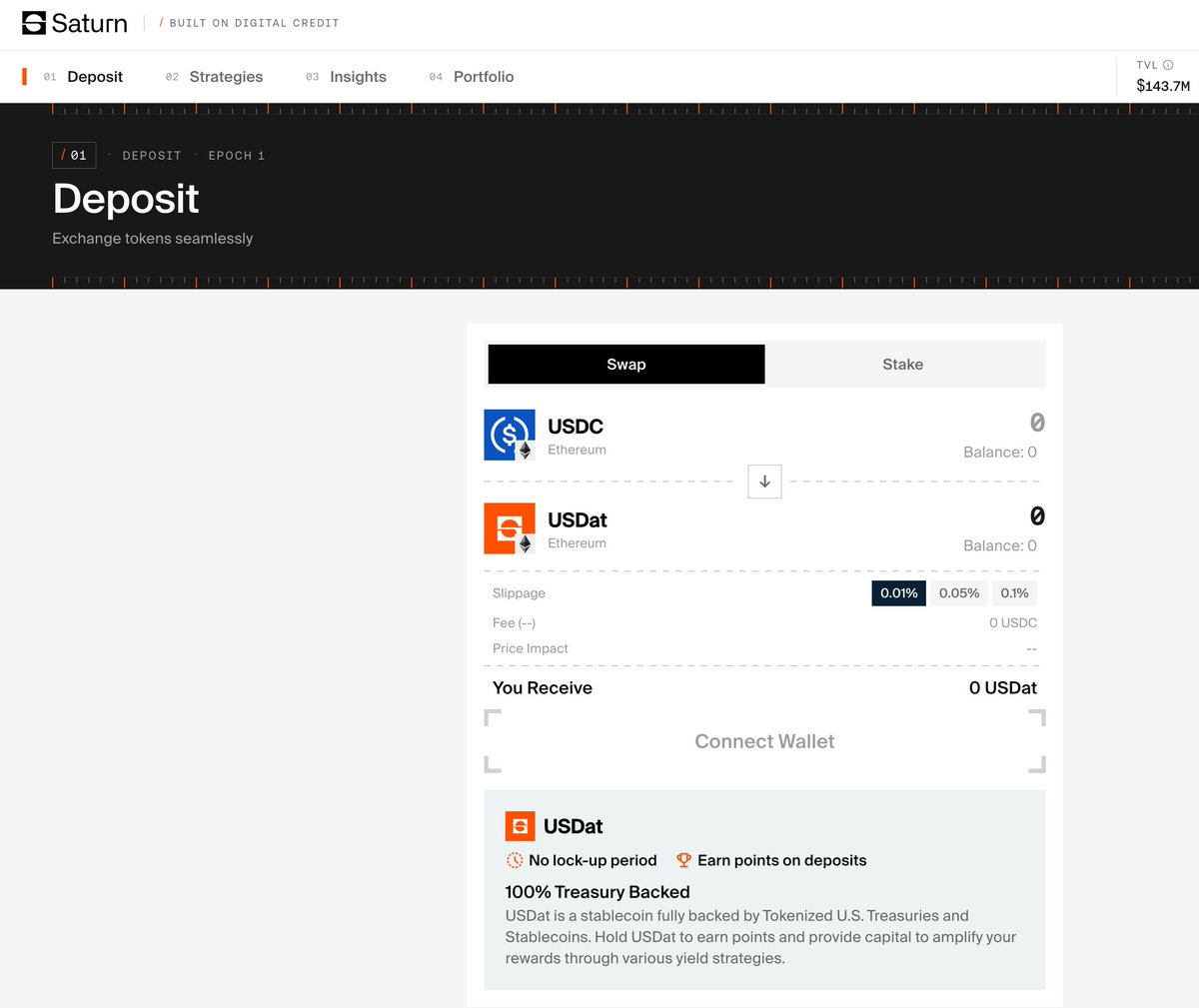Image resolution: width=1199 pixels, height=1008 pixels.
Task: Click the clock icon beside No lock-up period
Action: tap(515, 860)
